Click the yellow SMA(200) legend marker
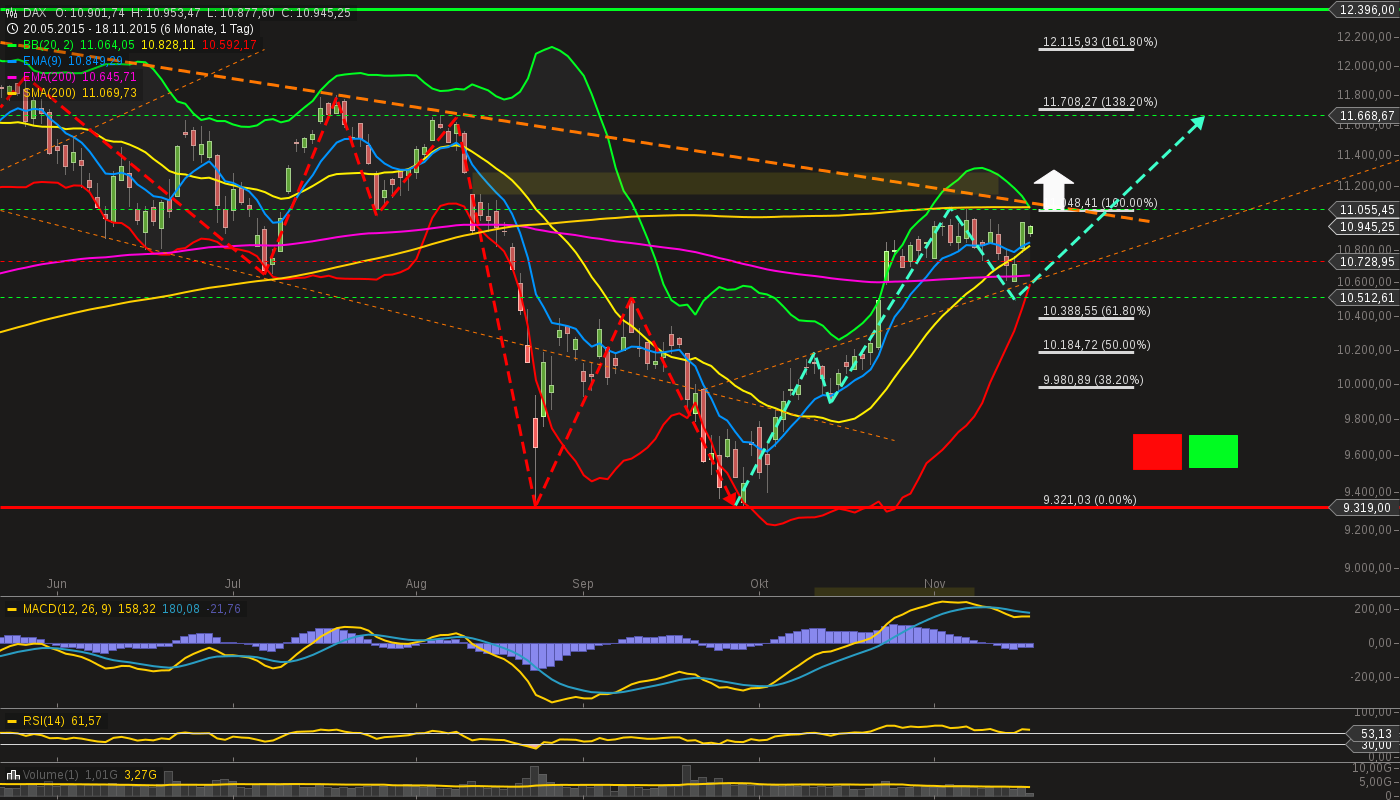The width and height of the screenshot is (1400, 800). 12,93
